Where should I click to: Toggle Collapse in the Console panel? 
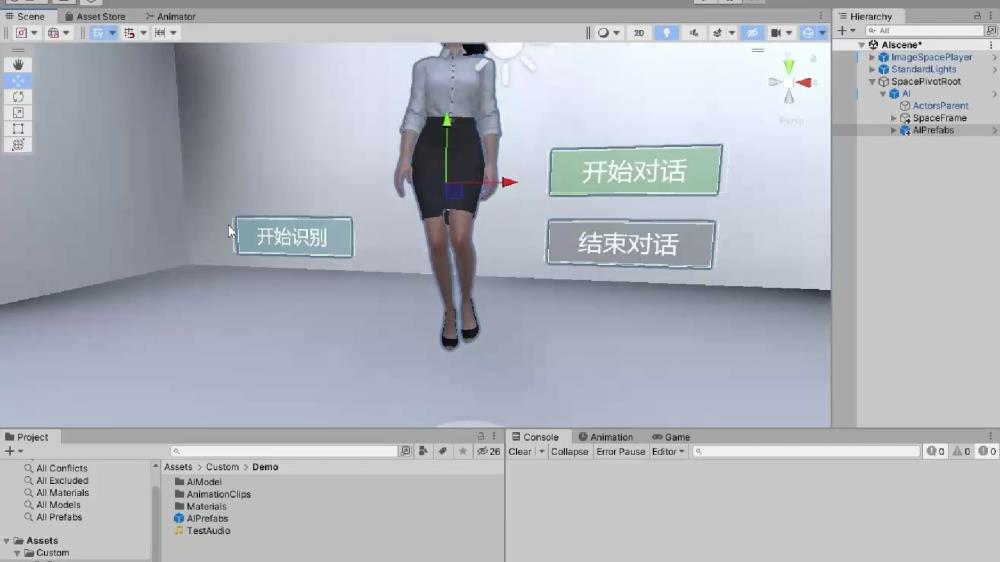click(x=569, y=452)
